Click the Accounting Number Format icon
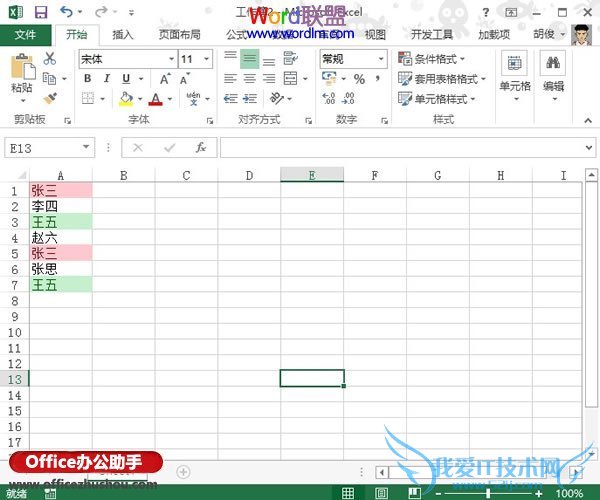600x500 pixels. (329, 78)
